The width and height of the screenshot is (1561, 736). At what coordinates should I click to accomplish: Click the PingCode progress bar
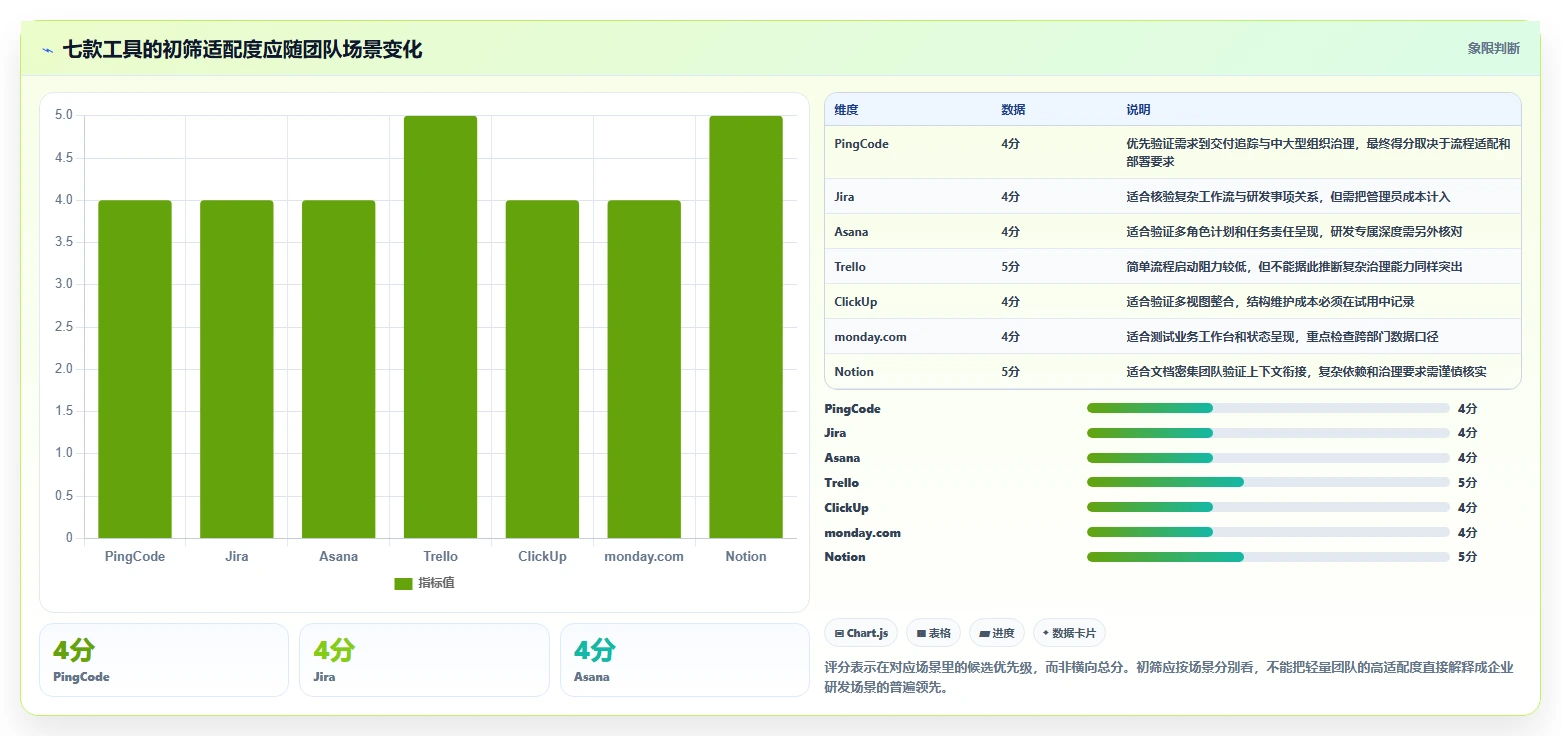(x=1268, y=408)
